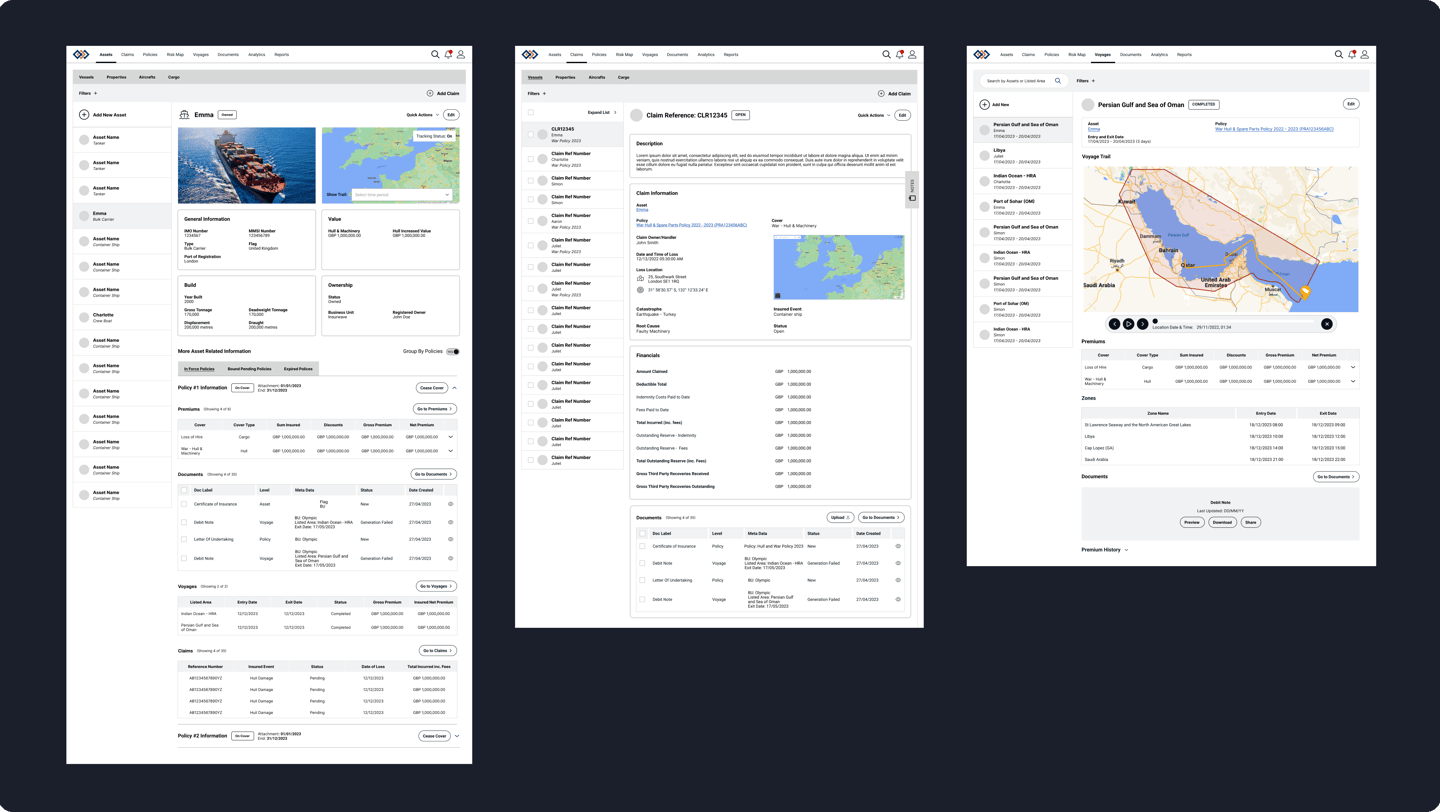Open the Documents menu in the Voyages window
1440x812 pixels.
1131,55
